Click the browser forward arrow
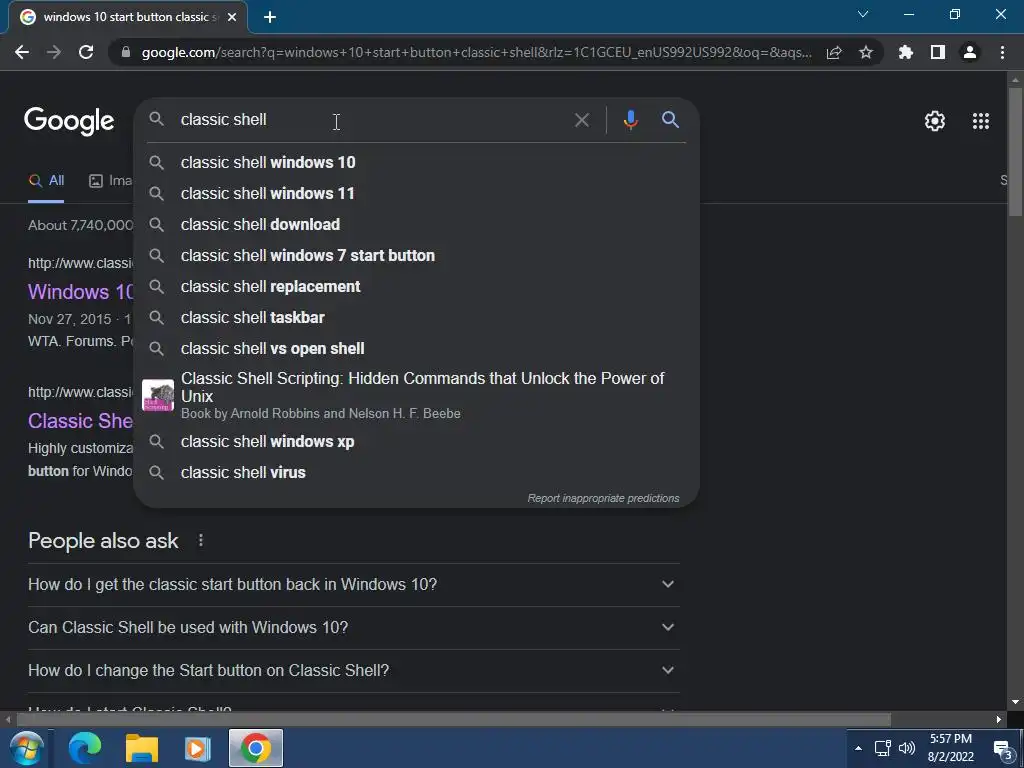This screenshot has width=1024, height=768. click(54, 52)
